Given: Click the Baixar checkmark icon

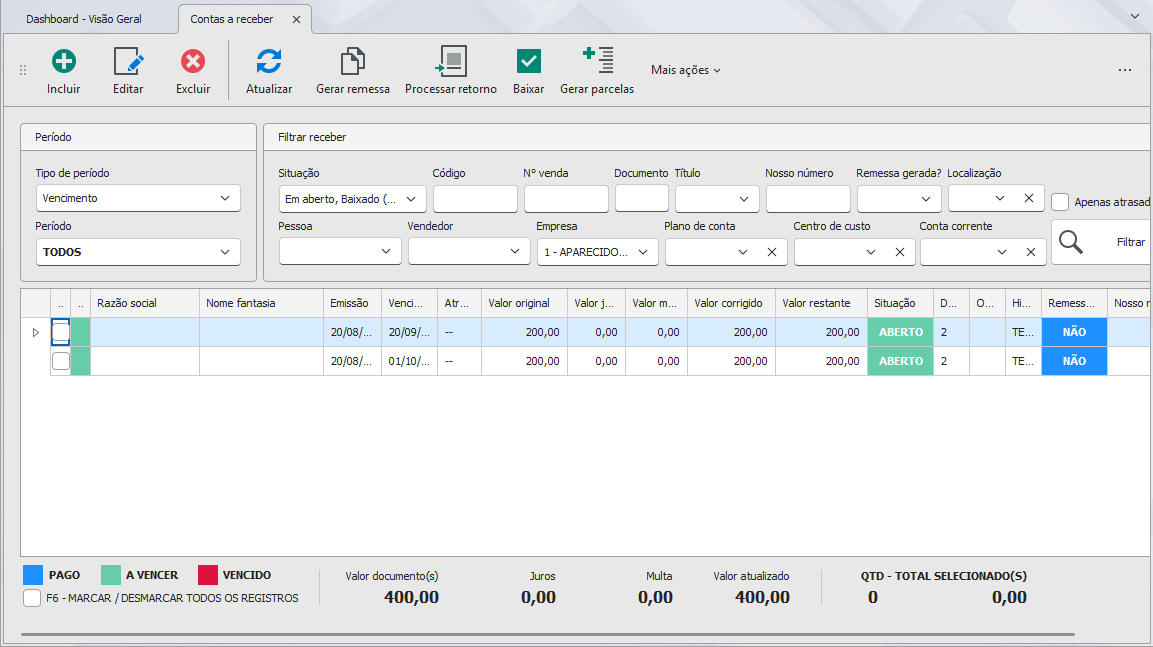Looking at the screenshot, I should (x=528, y=61).
